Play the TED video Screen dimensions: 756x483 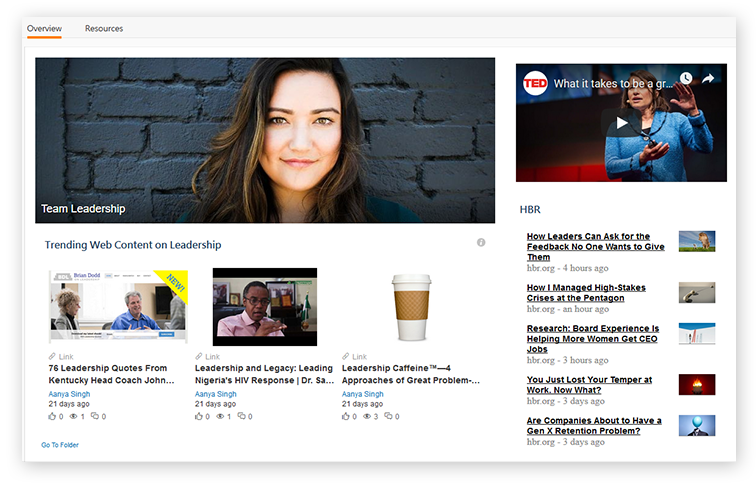click(x=621, y=123)
